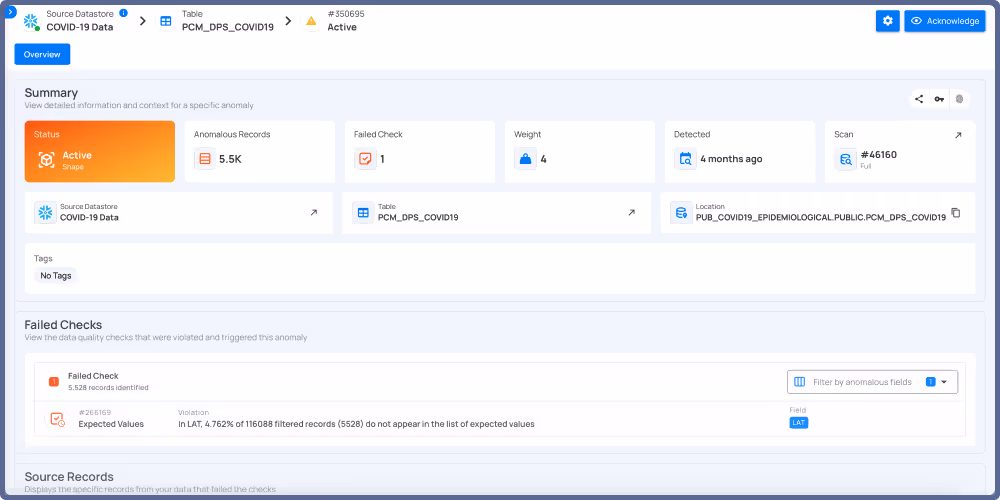Screen dimensions: 1000x500
Task: Click the Weight bag icon
Action: tap(525, 159)
